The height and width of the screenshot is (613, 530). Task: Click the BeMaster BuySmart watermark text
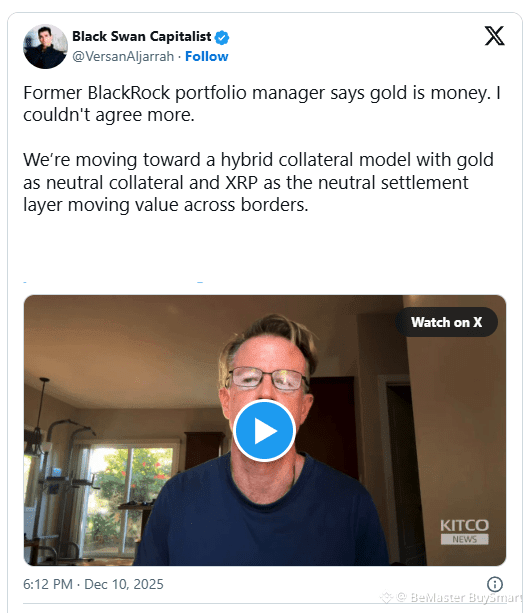(x=466, y=597)
